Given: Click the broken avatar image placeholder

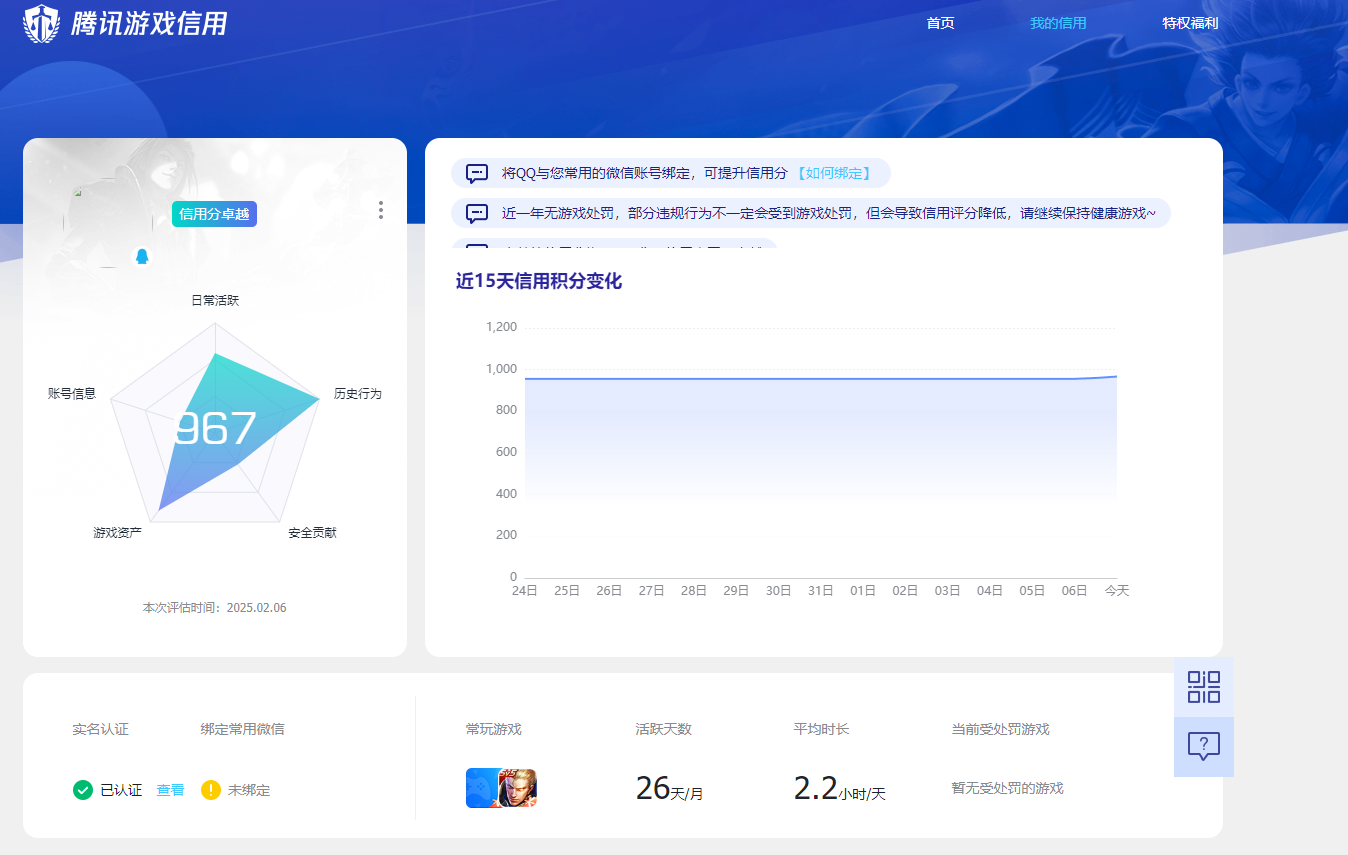Looking at the screenshot, I should (x=107, y=223).
